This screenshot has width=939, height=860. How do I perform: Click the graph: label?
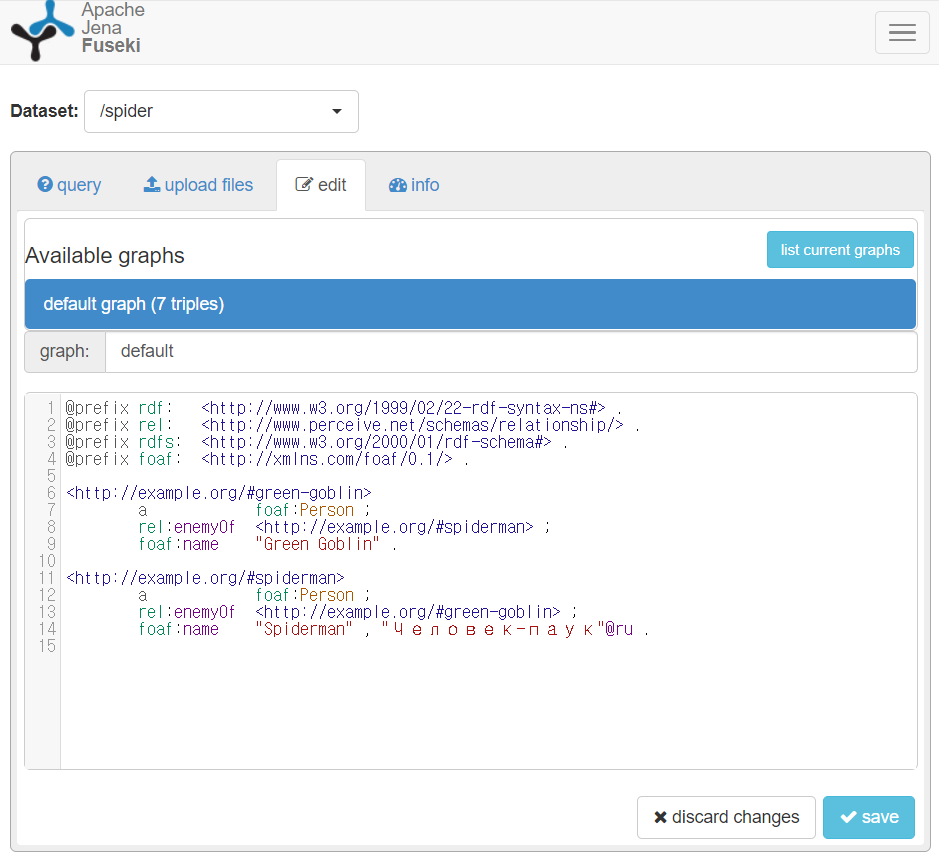(x=65, y=352)
